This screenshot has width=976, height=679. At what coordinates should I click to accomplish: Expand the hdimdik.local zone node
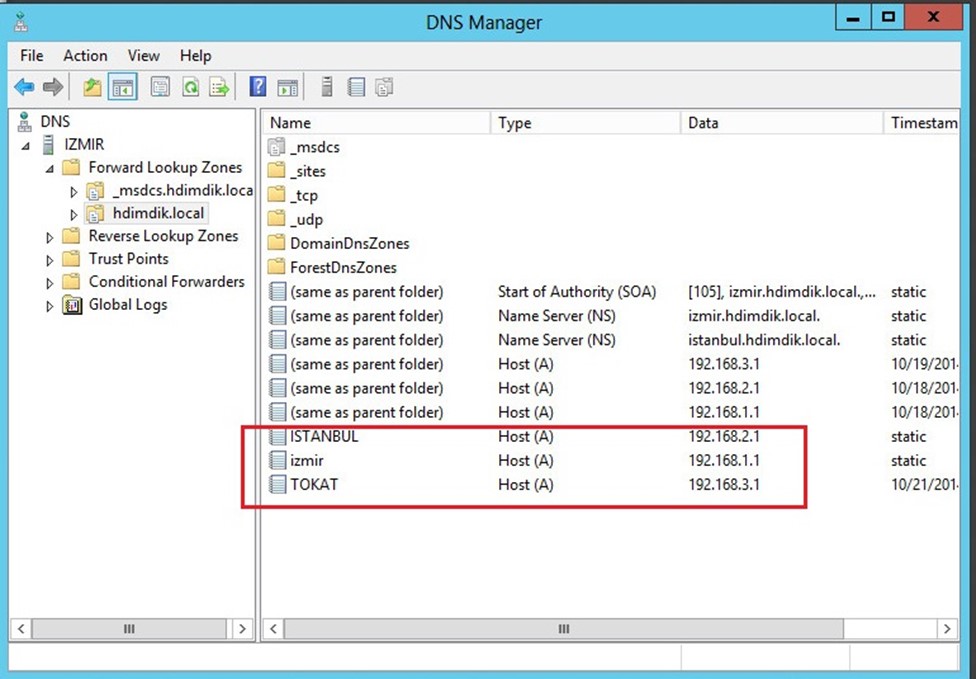(x=73, y=215)
